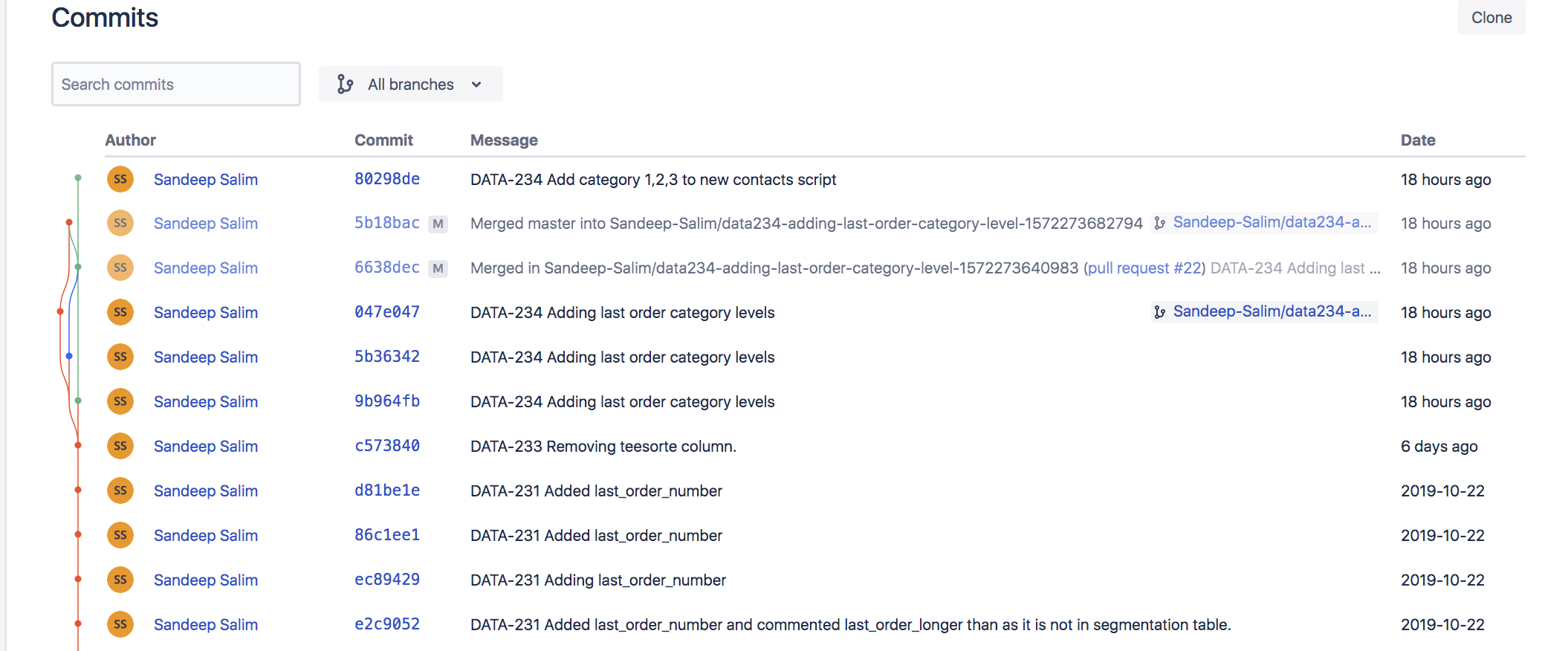Image resolution: width=1568 pixels, height=651 pixels.
Task: Open commit hash 9b964fb
Action: pos(386,401)
